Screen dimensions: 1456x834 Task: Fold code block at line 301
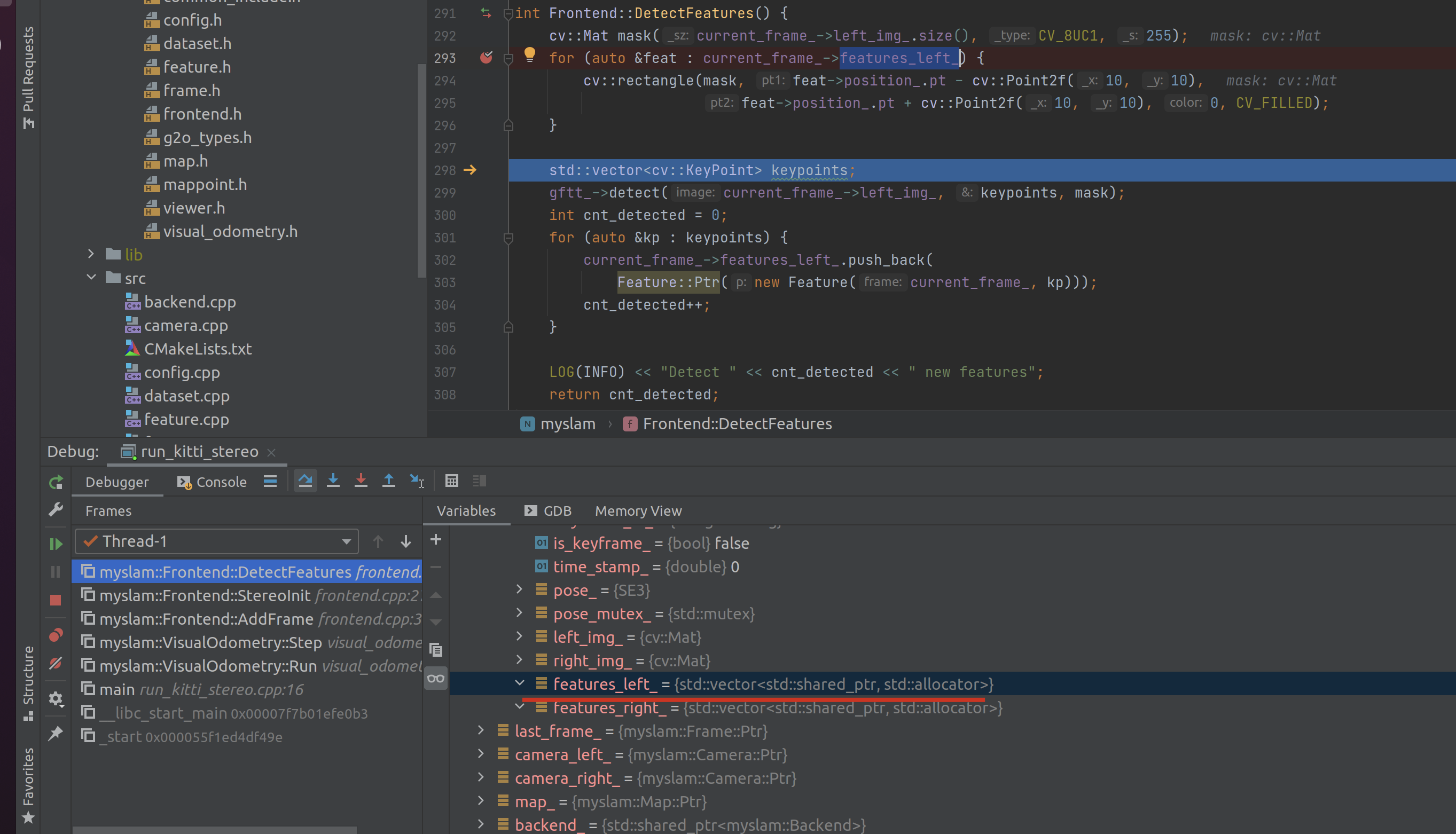(508, 237)
